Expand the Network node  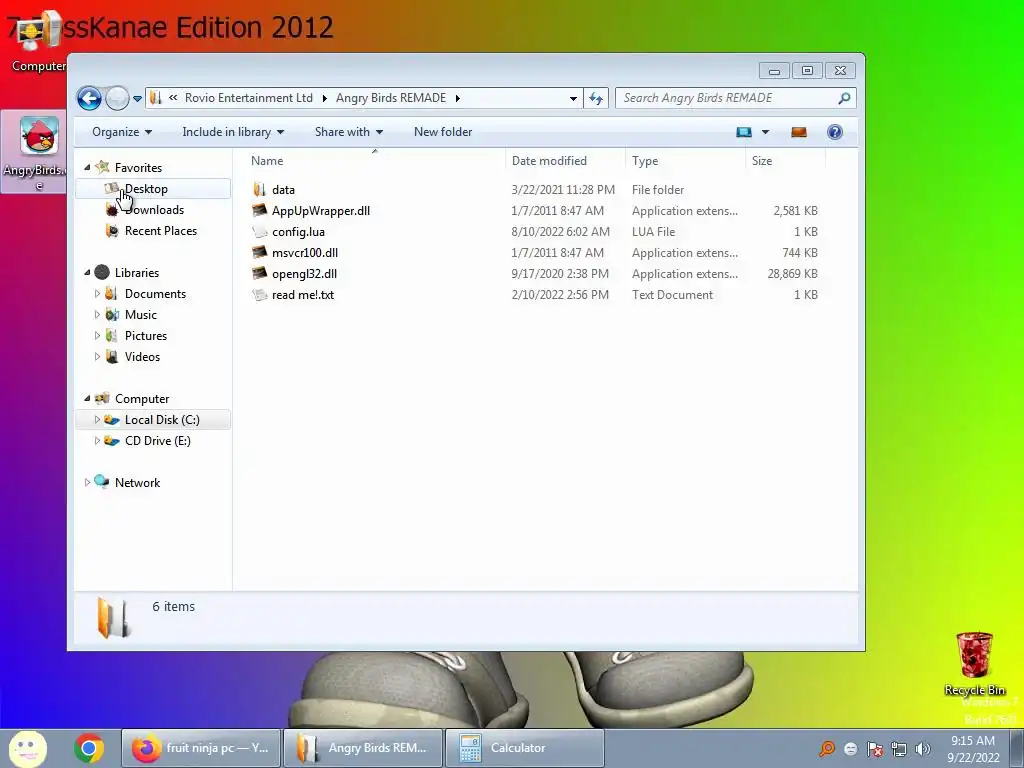(x=87, y=483)
